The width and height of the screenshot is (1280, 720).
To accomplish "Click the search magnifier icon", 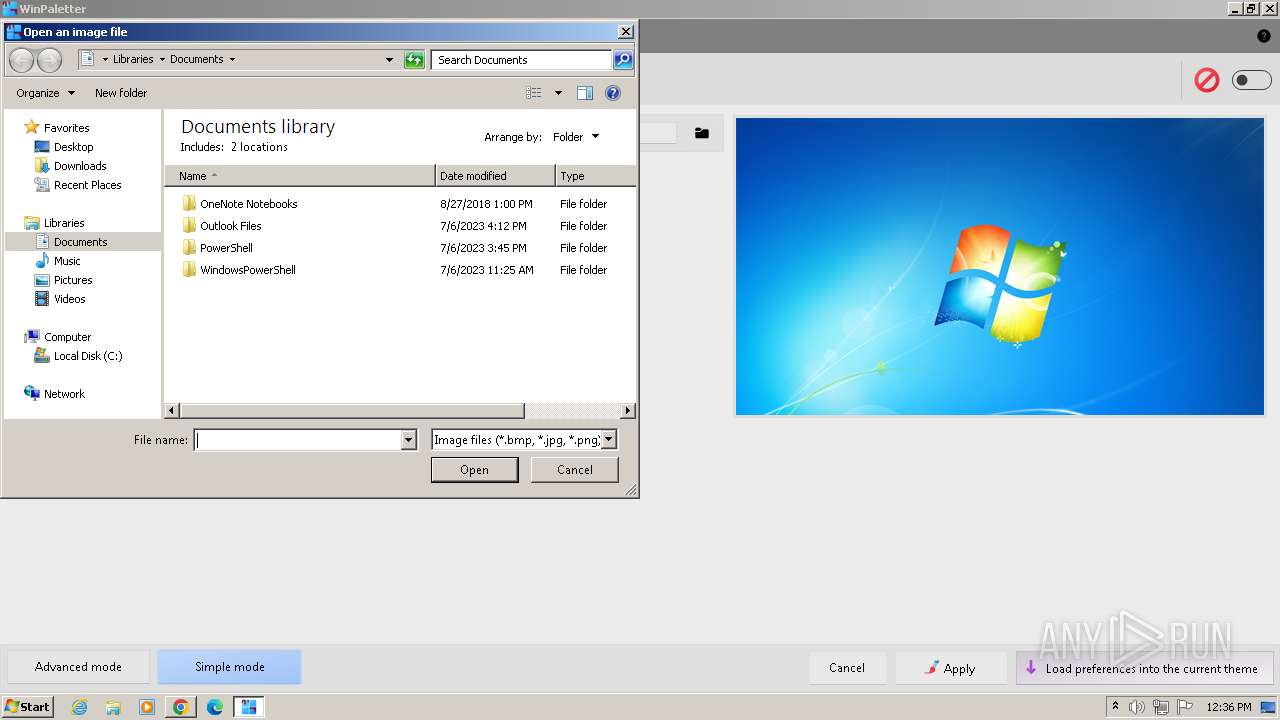I will pos(622,60).
